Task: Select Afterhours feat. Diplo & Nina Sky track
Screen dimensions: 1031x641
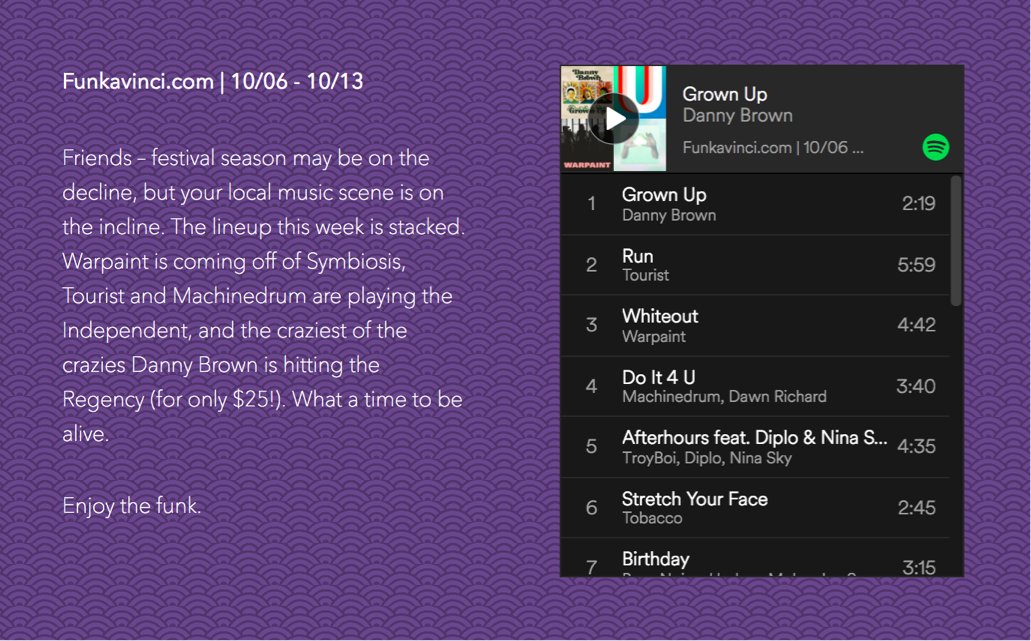Action: point(755,447)
